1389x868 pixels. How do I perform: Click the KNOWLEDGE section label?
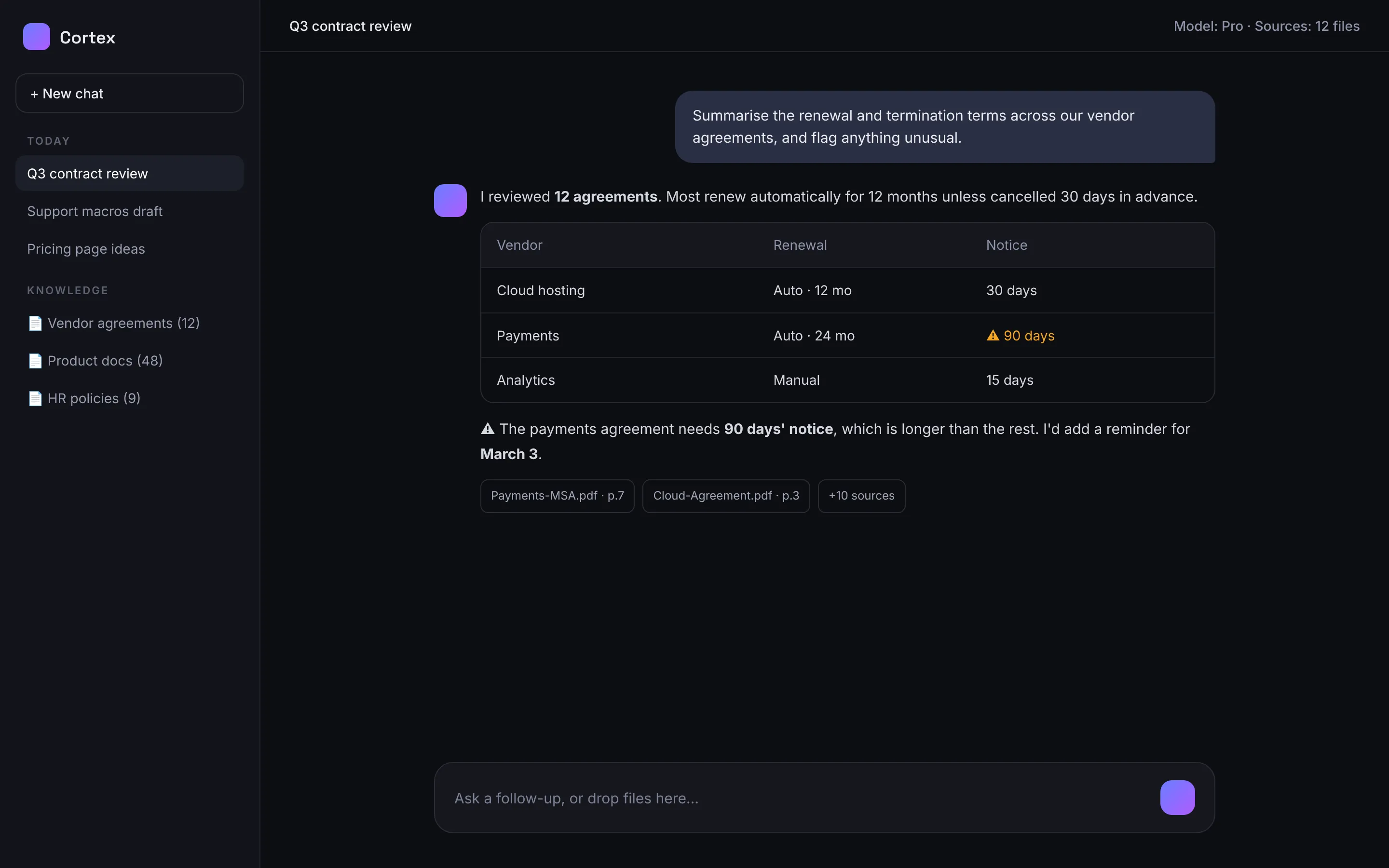68,290
